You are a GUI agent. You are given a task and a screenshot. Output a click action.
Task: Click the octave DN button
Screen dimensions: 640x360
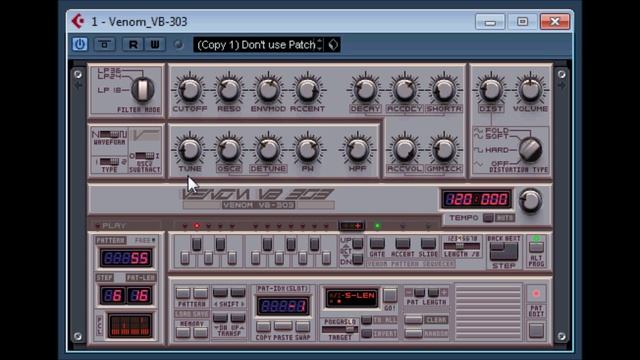358,259
